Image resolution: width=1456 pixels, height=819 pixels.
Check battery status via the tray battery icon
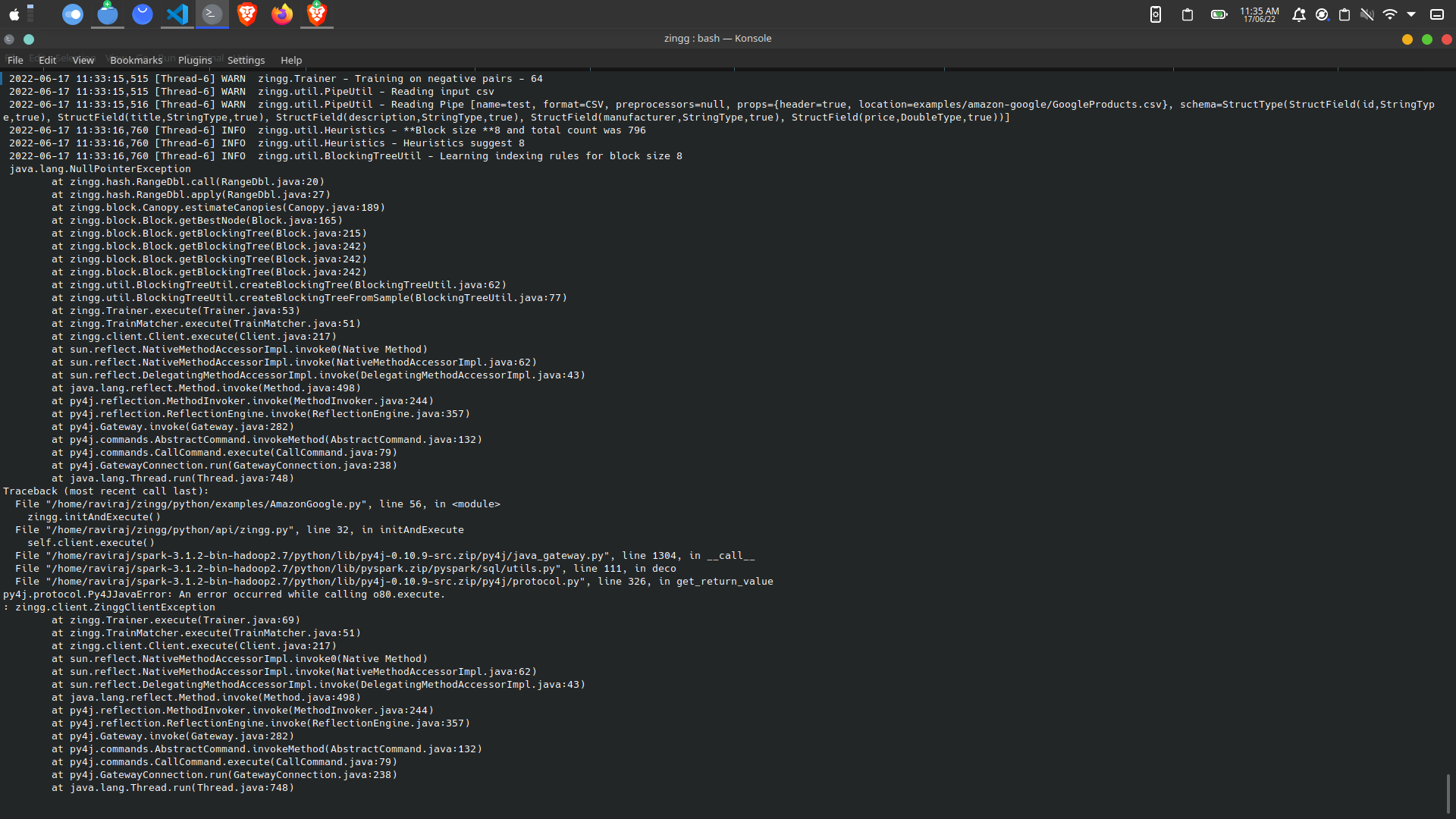coord(1219,14)
